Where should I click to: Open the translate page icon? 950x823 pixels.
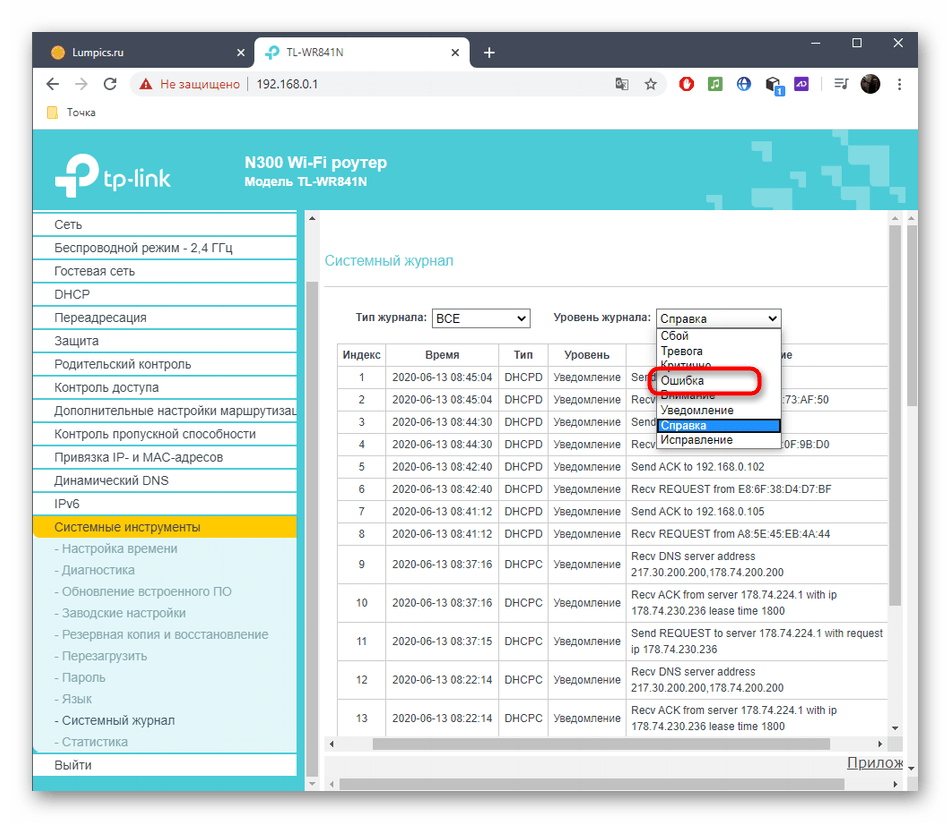point(622,84)
